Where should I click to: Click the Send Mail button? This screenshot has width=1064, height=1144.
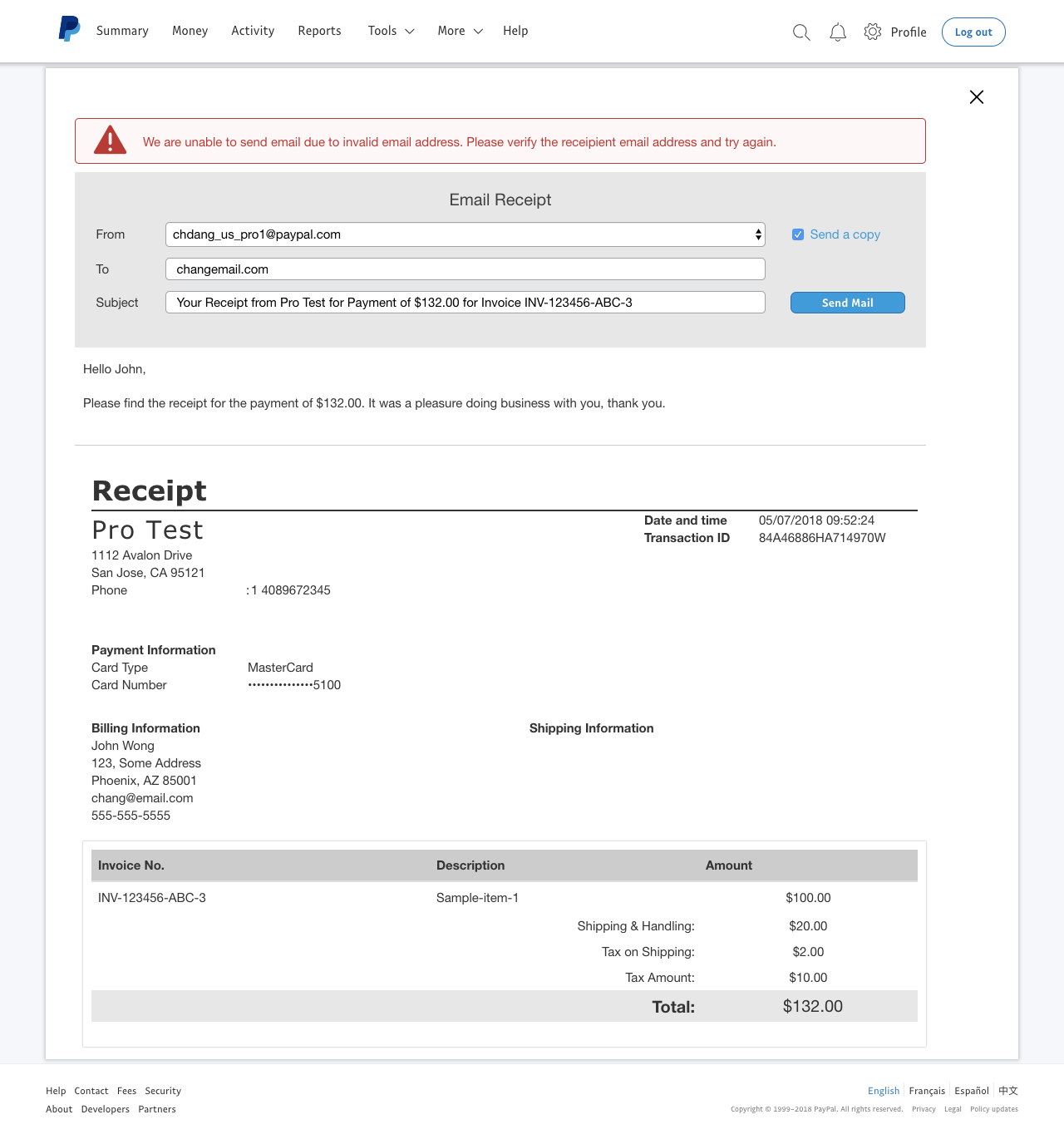(x=847, y=303)
